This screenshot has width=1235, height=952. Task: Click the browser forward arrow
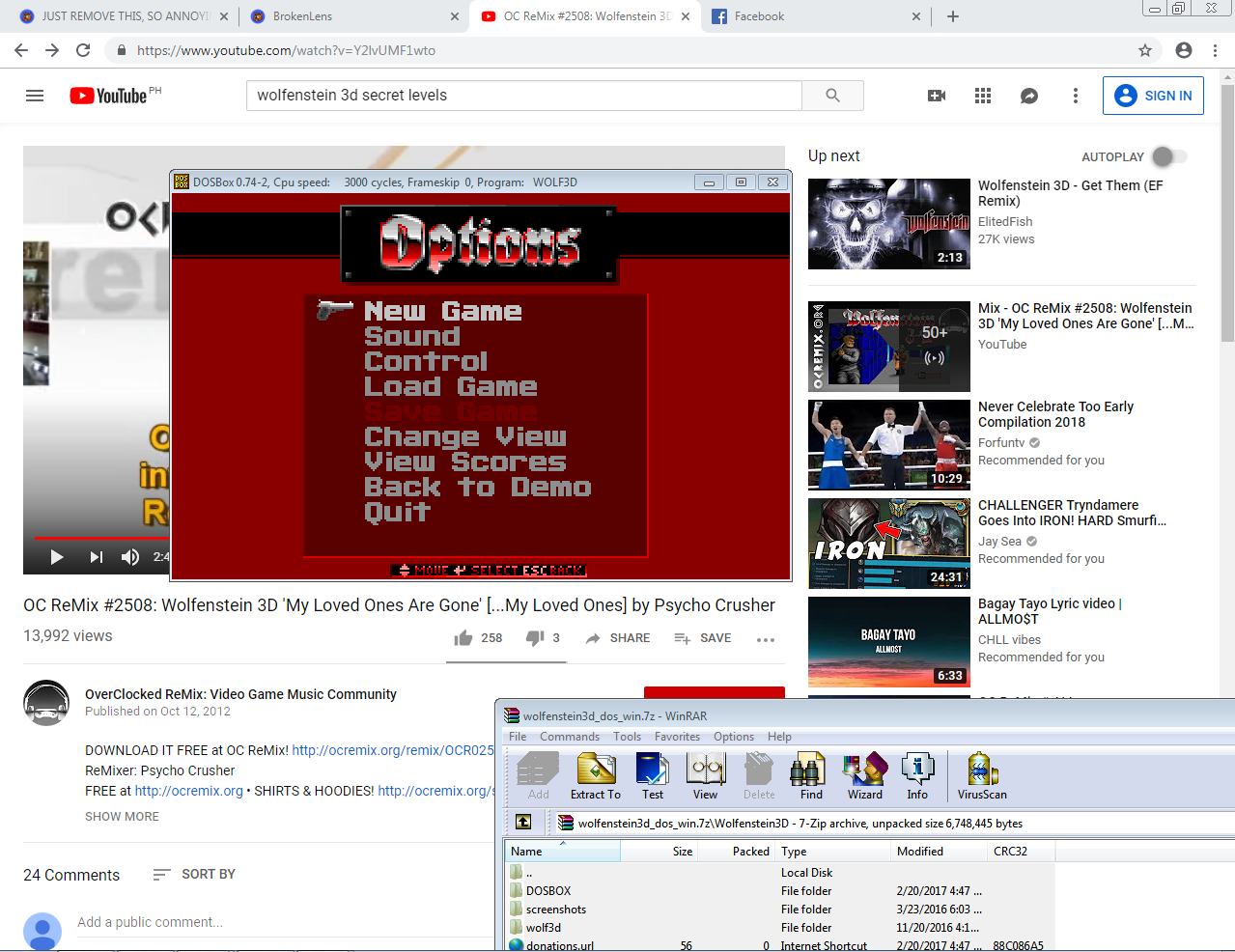(x=52, y=50)
